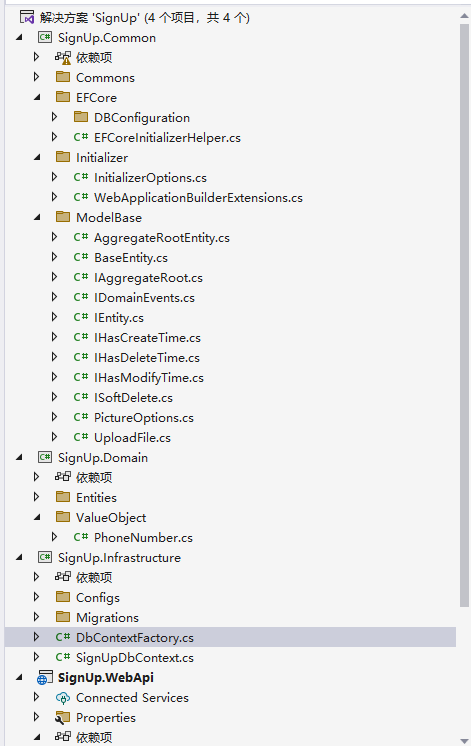This screenshot has width=471, height=746.
Task: Click the Properties wrench icon
Action: [x=63, y=717]
